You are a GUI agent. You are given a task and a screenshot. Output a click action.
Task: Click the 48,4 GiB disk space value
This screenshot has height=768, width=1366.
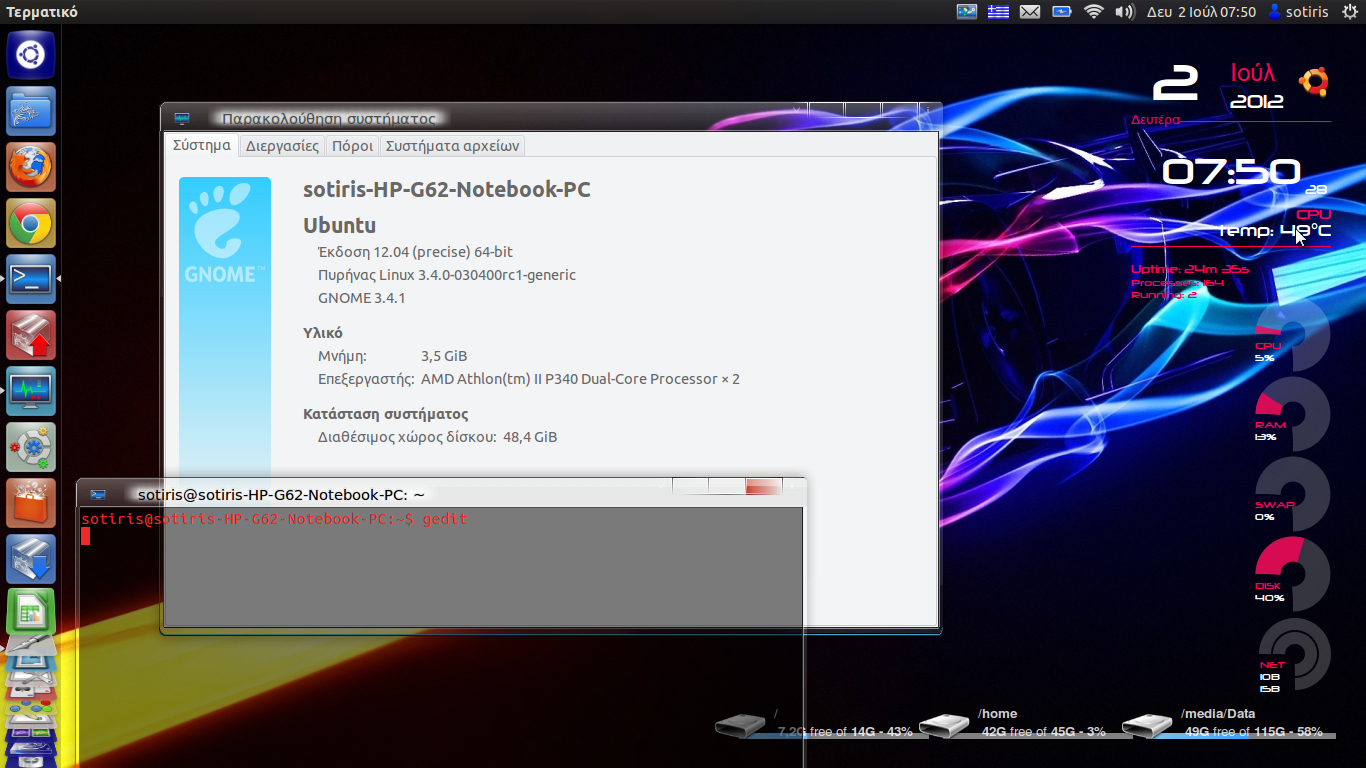[x=530, y=437]
